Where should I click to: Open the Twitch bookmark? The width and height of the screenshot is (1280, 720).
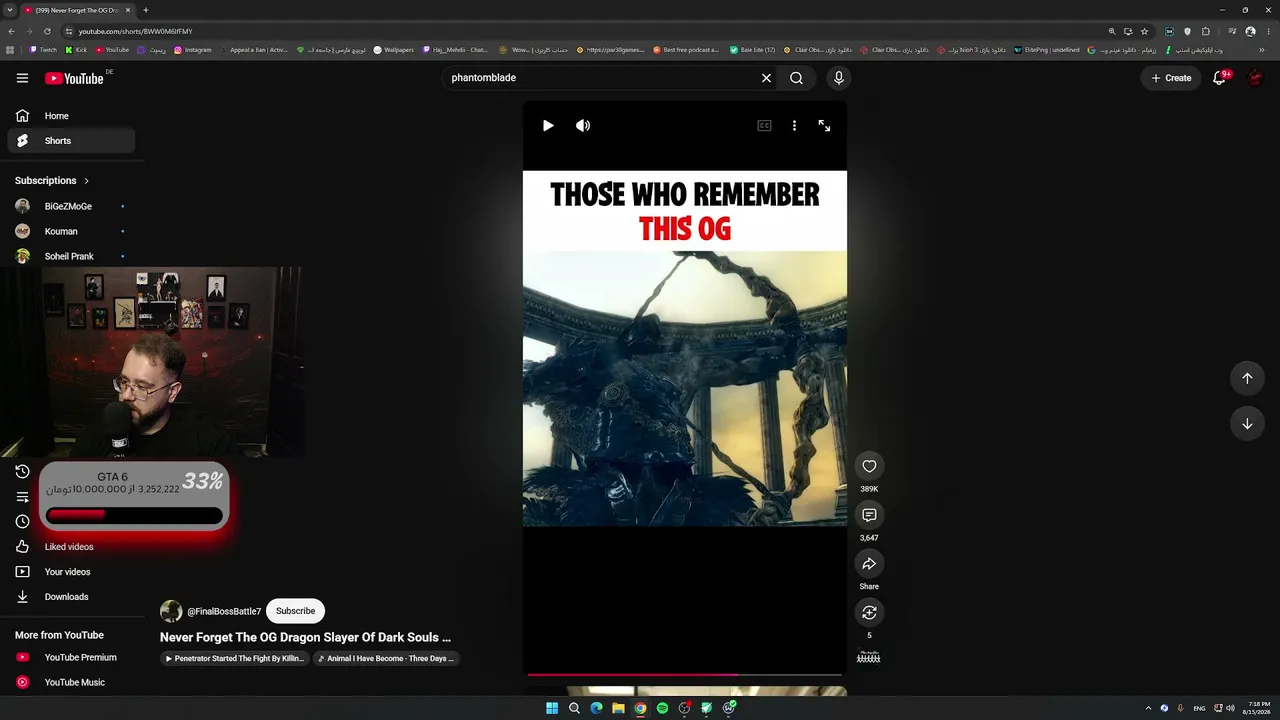[x=44, y=50]
